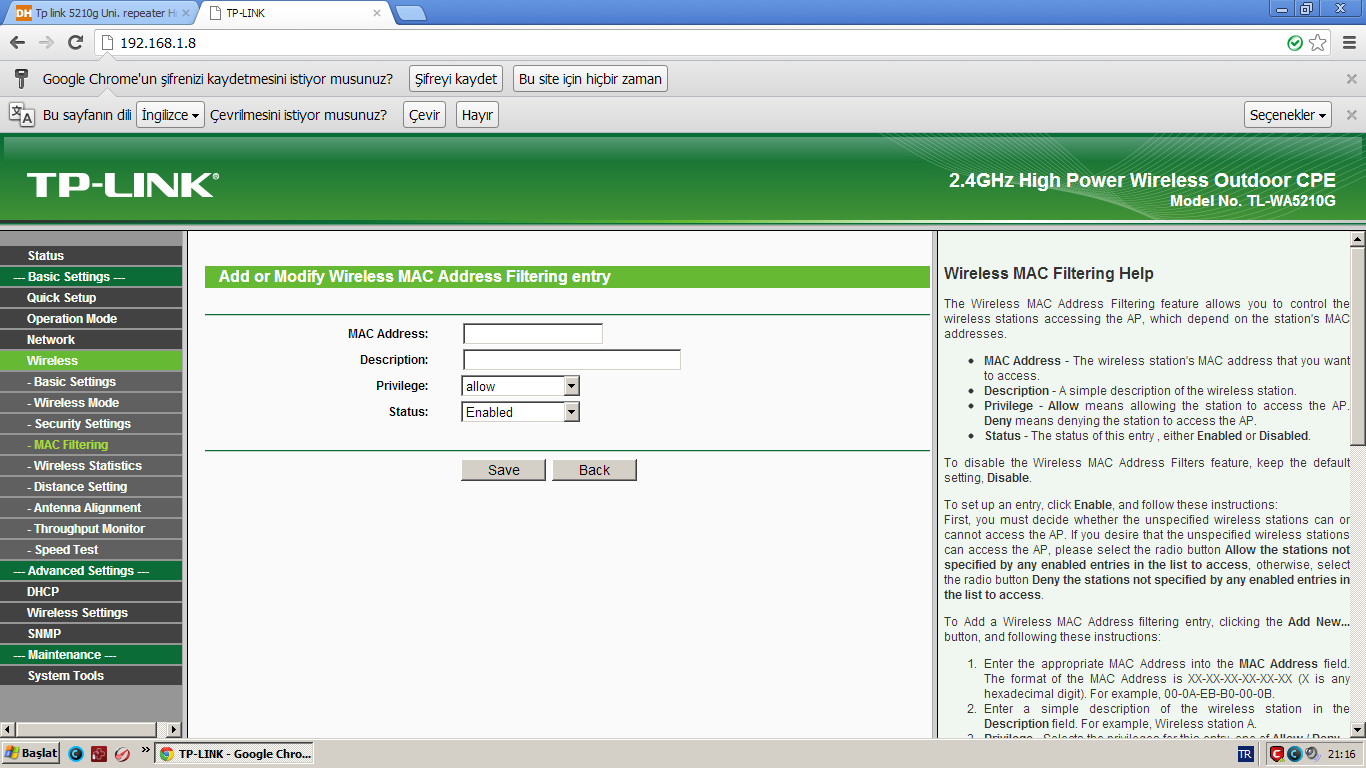Screen dimensions: 1366x768
Task: Click the quick launch expand chevron
Action: 145,749
